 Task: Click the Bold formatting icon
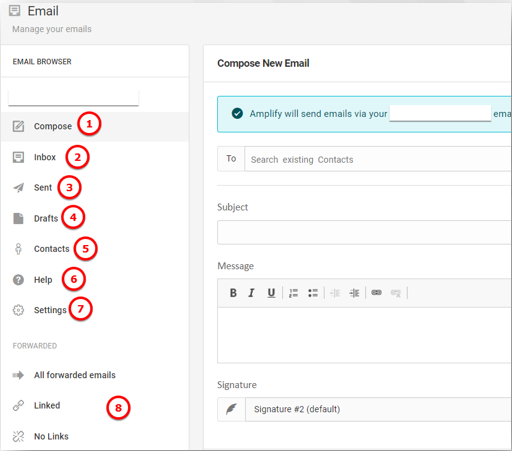pyautogui.click(x=233, y=293)
